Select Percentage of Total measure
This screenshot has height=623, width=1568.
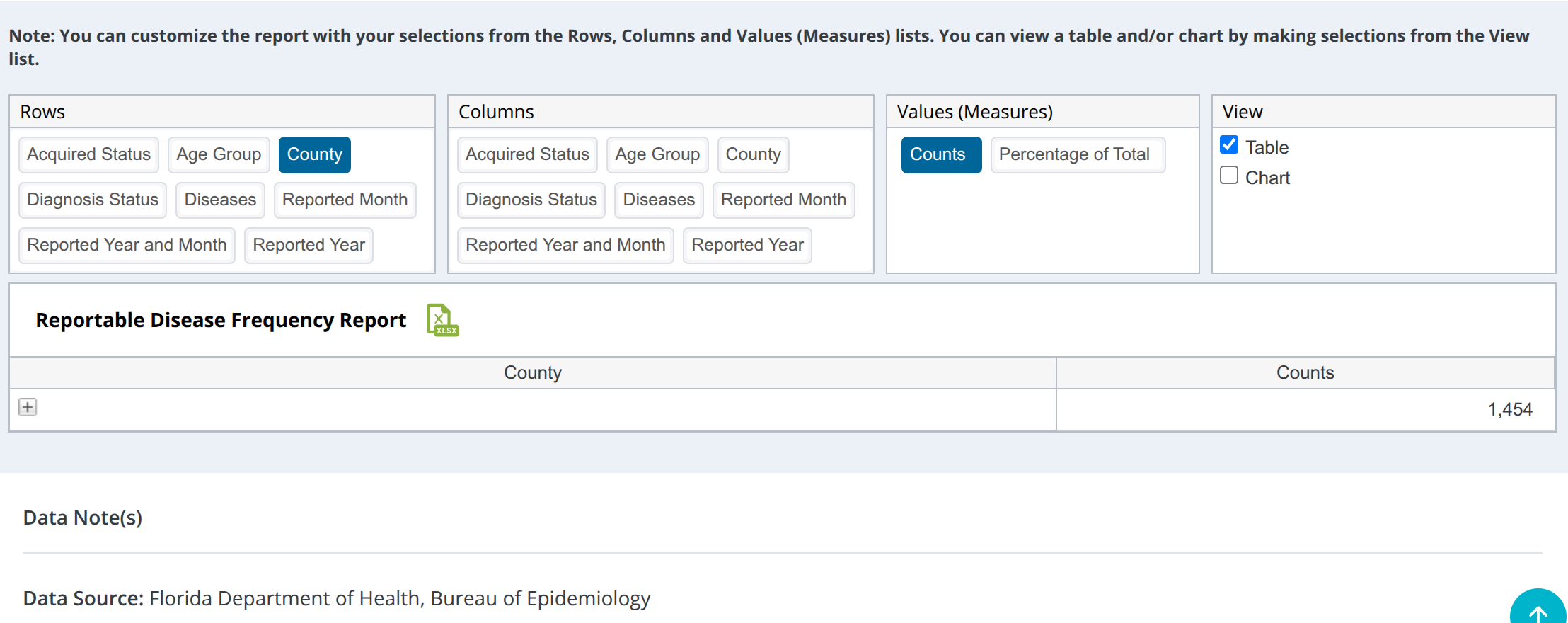[x=1073, y=154]
